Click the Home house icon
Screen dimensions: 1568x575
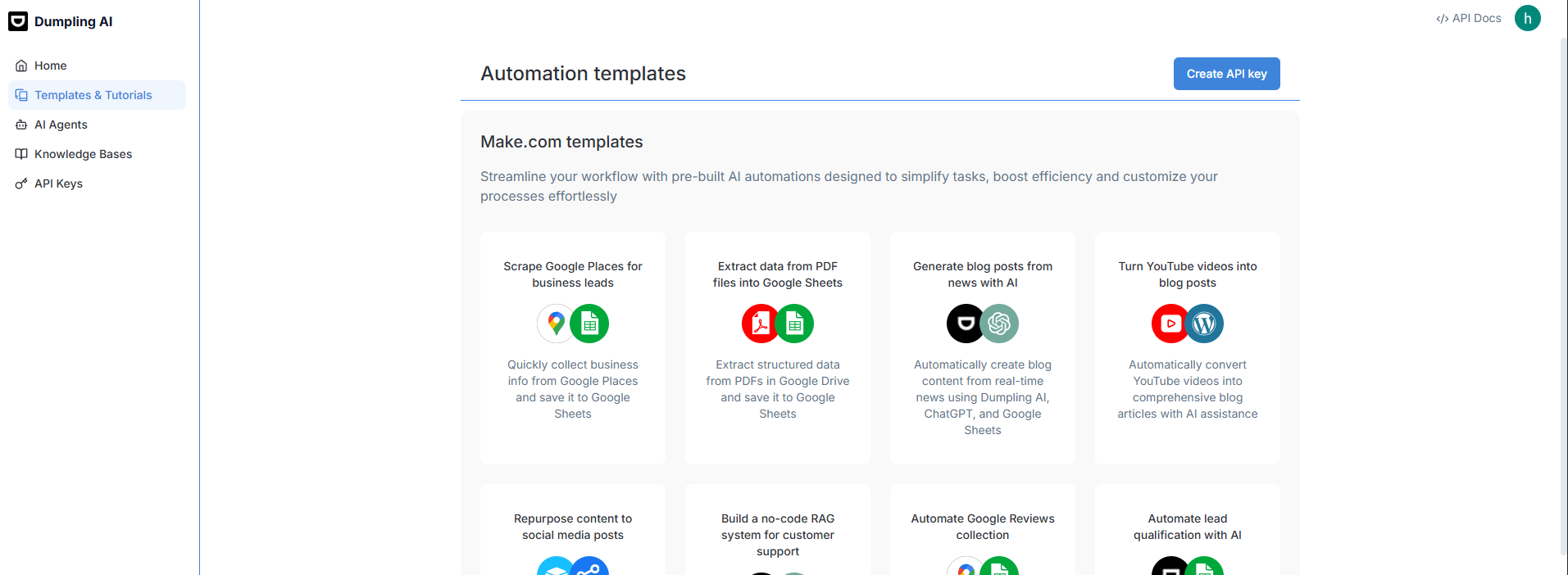click(21, 66)
